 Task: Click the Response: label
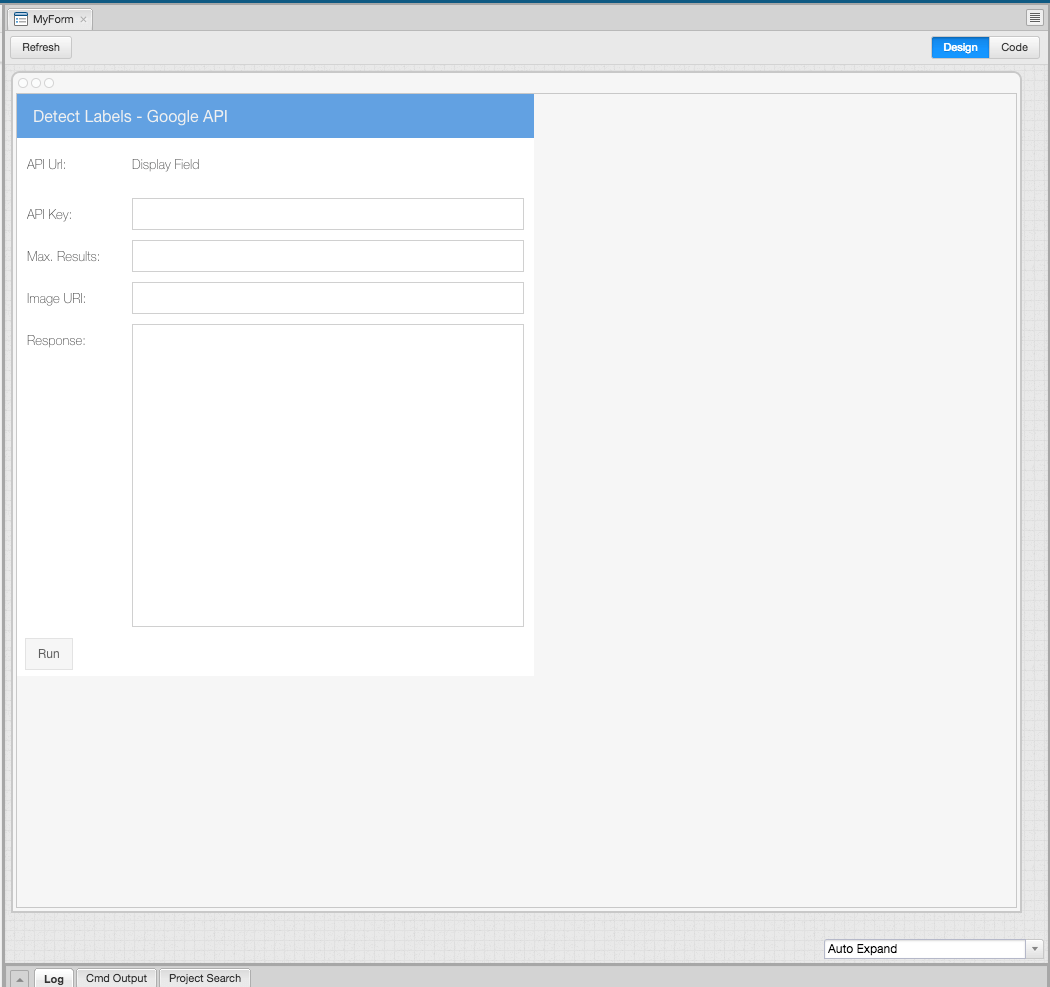[56, 341]
